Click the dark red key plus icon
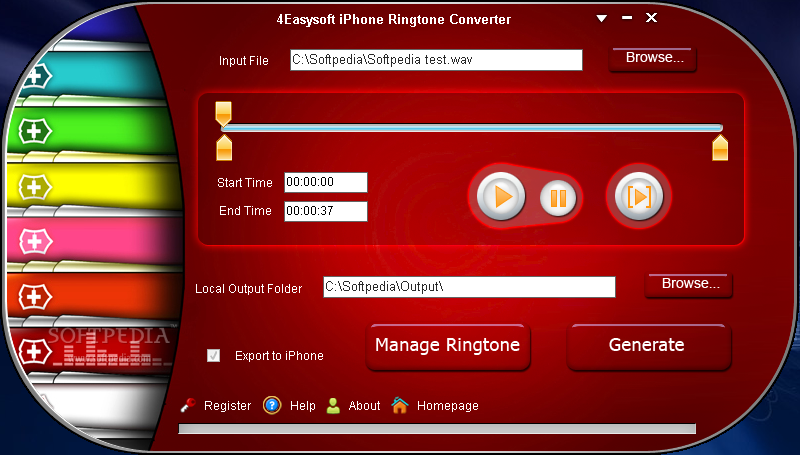The height and width of the screenshot is (455, 800). coord(35,352)
